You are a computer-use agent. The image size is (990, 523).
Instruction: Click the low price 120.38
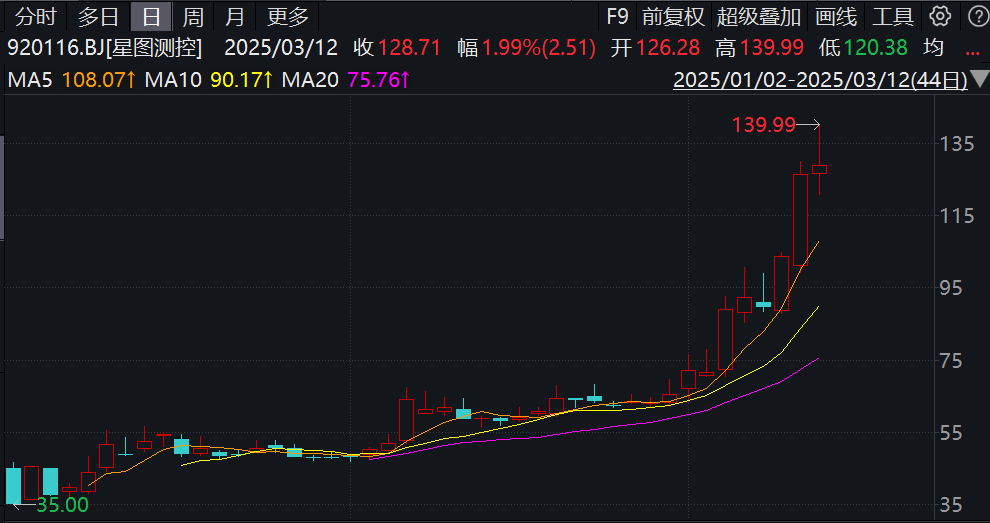[876, 47]
